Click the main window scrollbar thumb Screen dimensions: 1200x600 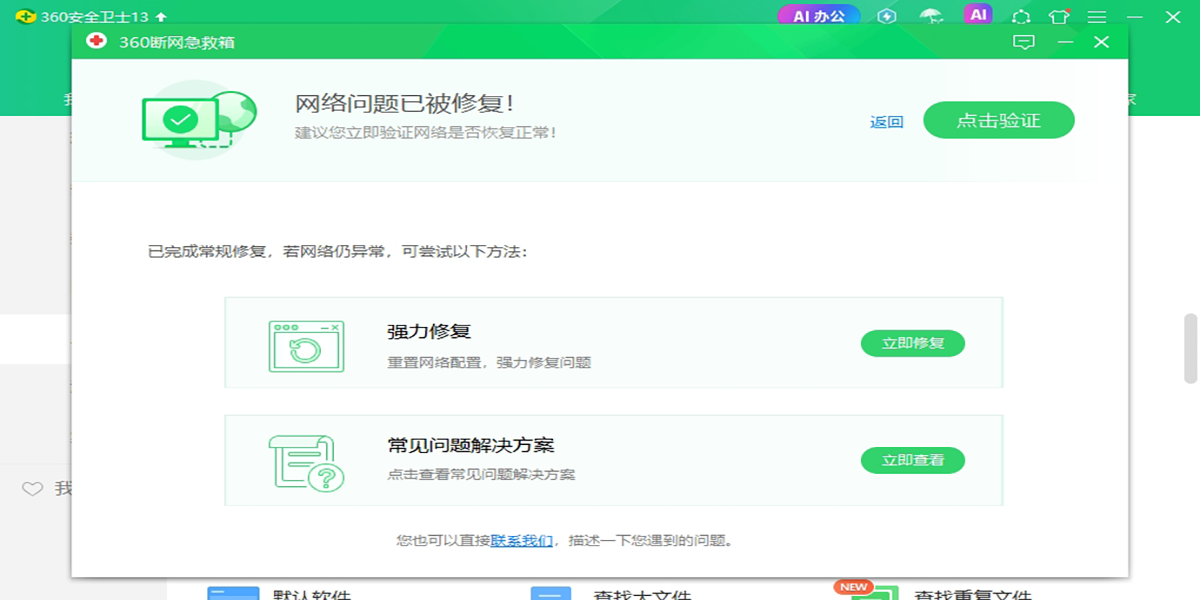click(x=1190, y=348)
